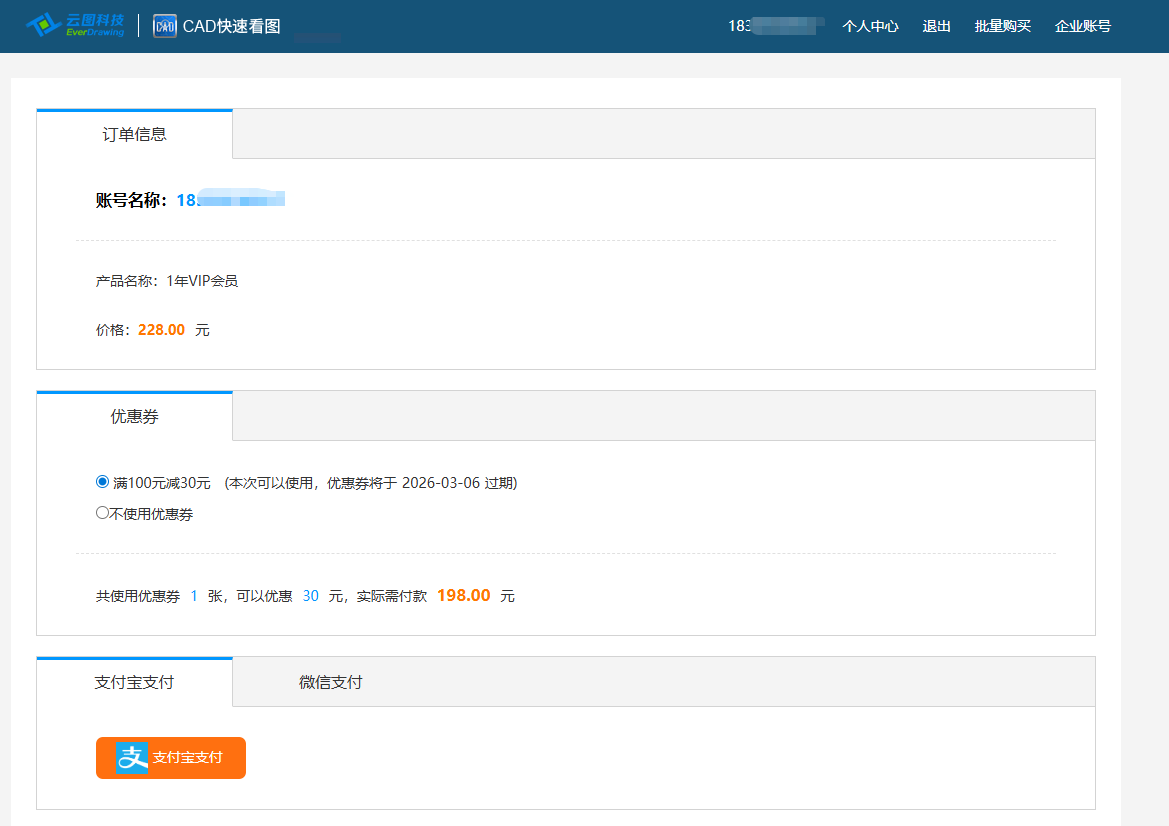Click the 228.00 price amount

[x=161, y=330]
